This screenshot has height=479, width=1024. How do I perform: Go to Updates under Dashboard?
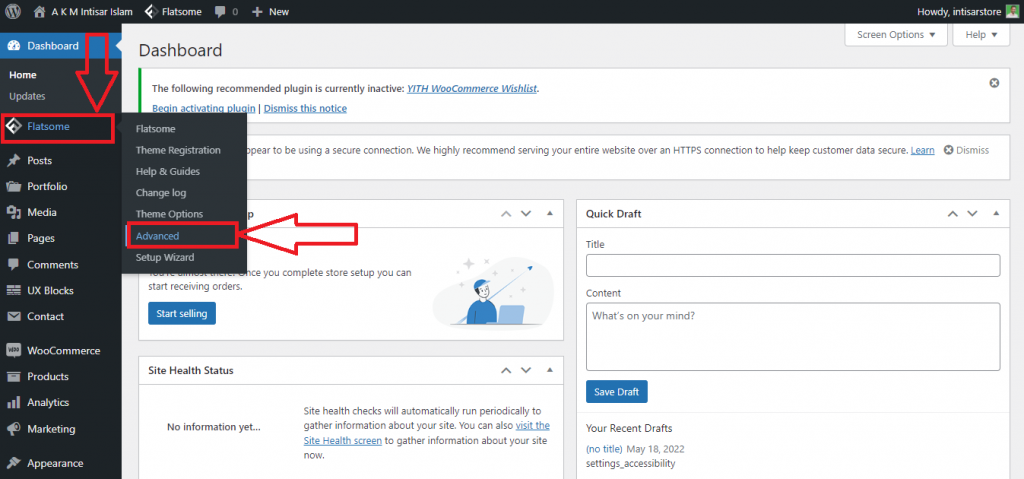click(27, 96)
